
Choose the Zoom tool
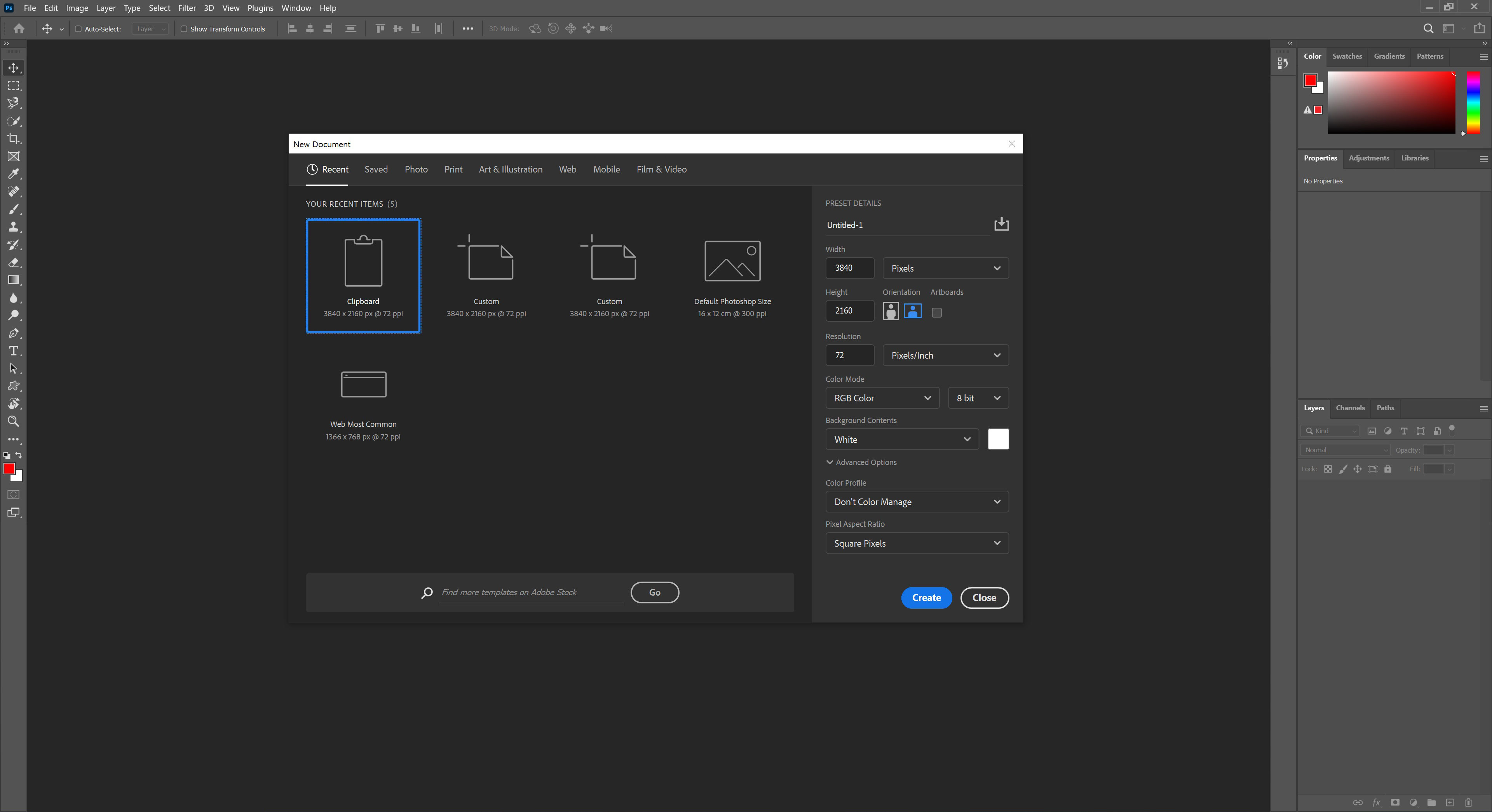point(13,421)
